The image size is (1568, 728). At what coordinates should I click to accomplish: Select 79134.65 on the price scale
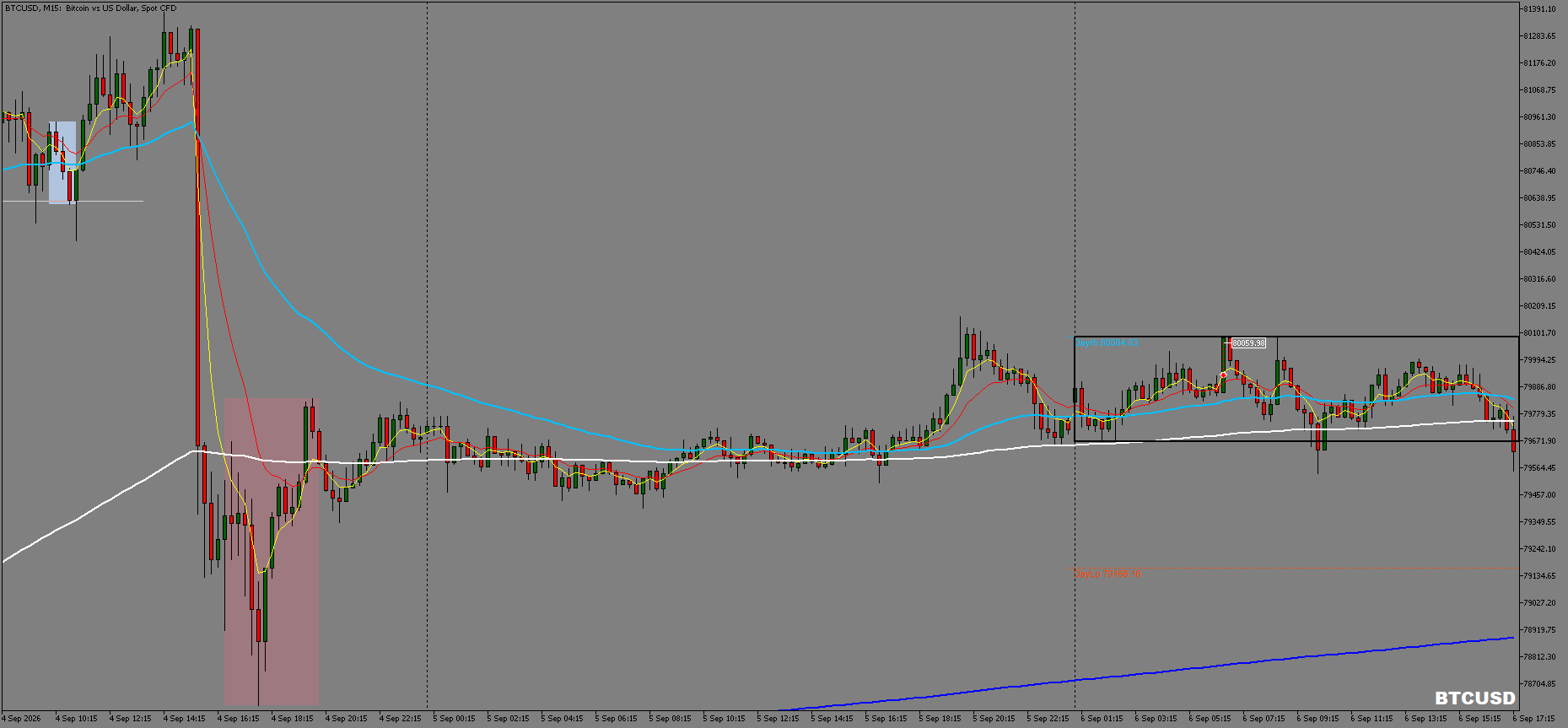[1539, 576]
